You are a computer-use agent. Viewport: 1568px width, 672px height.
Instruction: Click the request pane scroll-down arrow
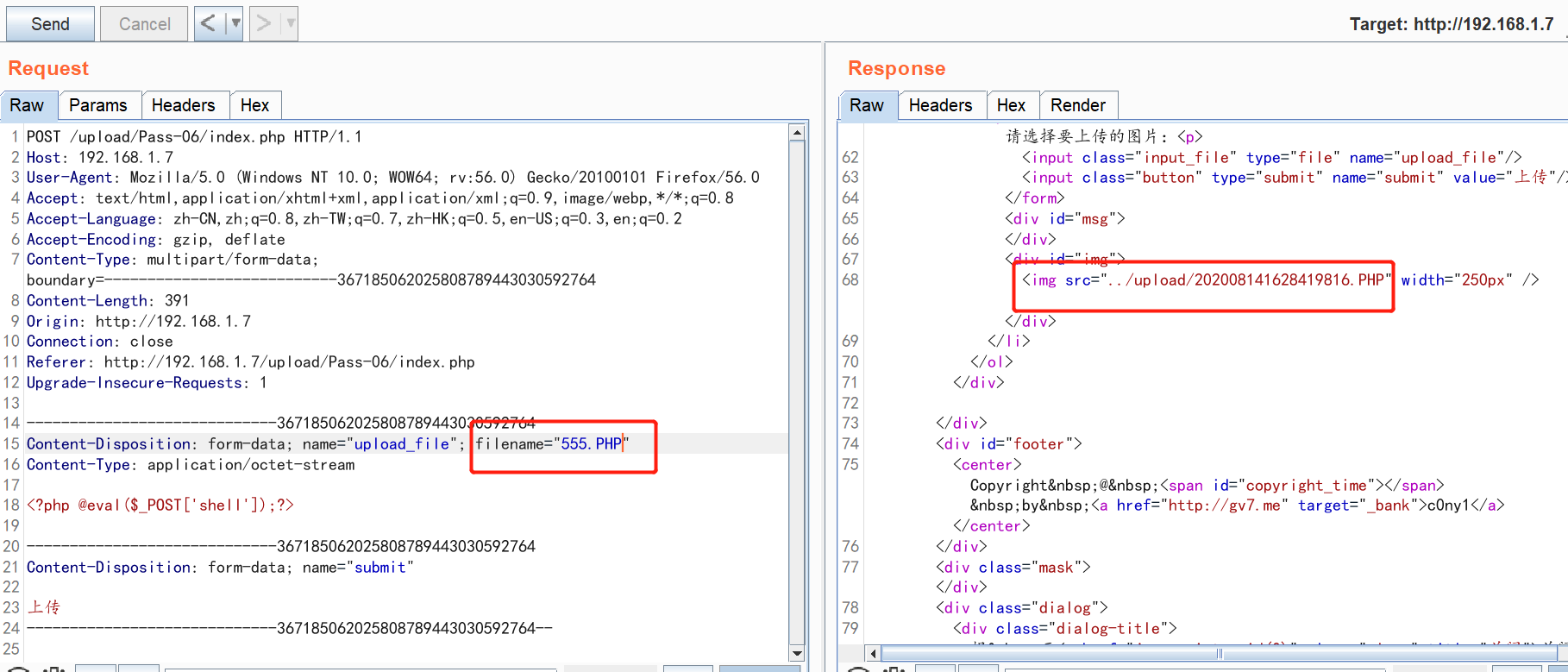[x=797, y=653]
